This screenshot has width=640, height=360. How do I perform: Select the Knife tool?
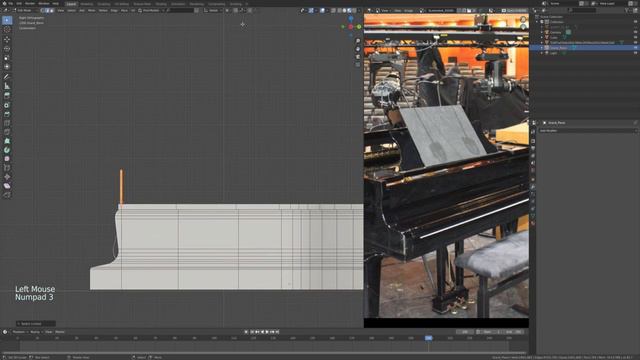7,141
